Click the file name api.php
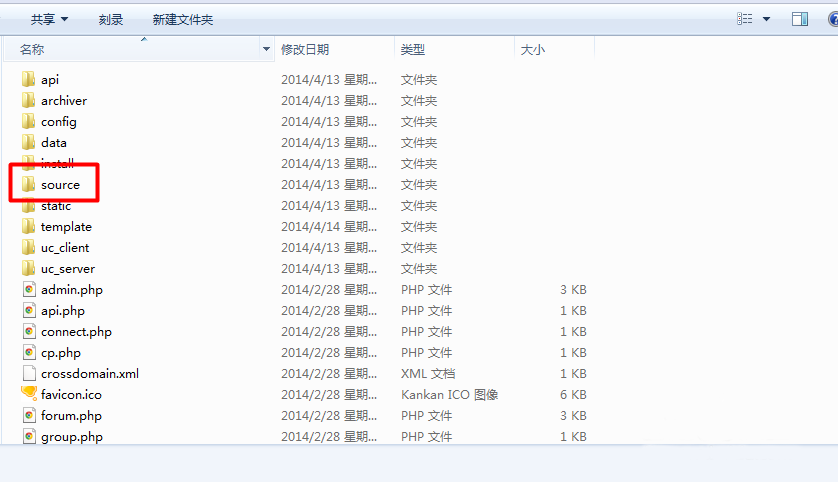Screen dimensions: 838x482 coord(63,311)
